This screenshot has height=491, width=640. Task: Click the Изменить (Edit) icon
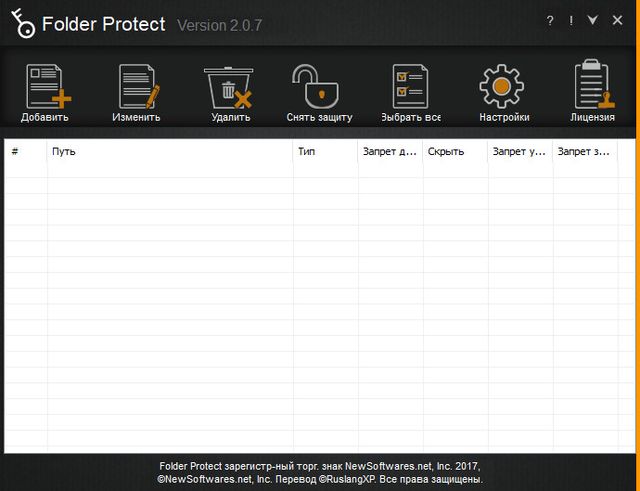tap(139, 87)
